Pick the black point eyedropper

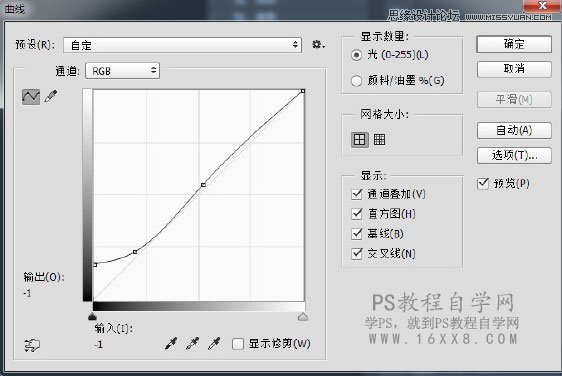click(x=171, y=343)
